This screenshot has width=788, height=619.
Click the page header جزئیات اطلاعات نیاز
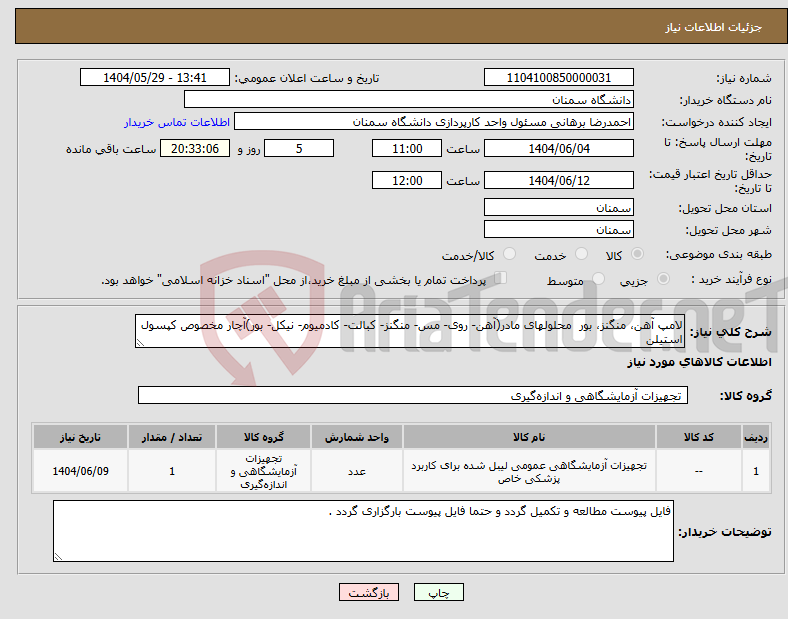[x=713, y=27]
